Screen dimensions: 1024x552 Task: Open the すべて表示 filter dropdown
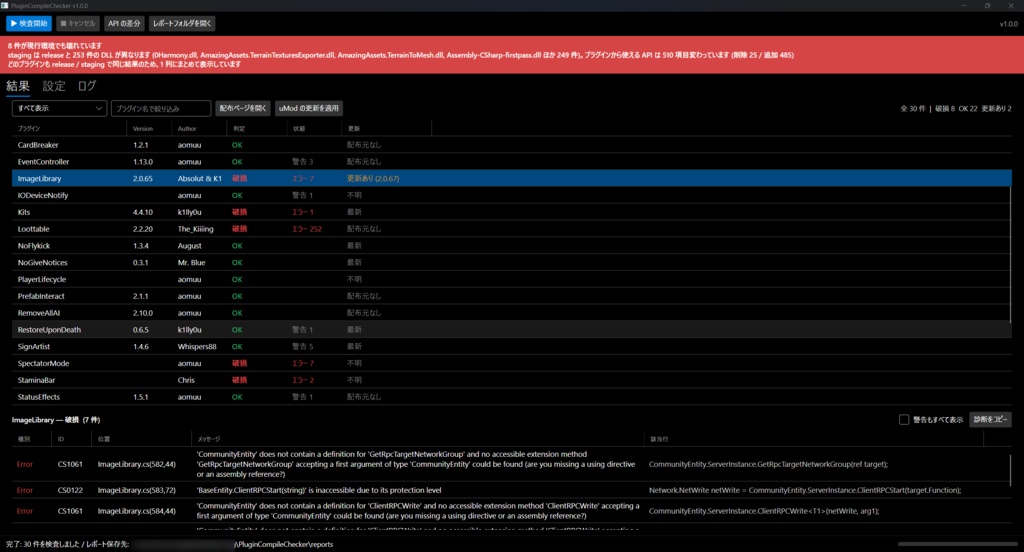tap(59, 108)
